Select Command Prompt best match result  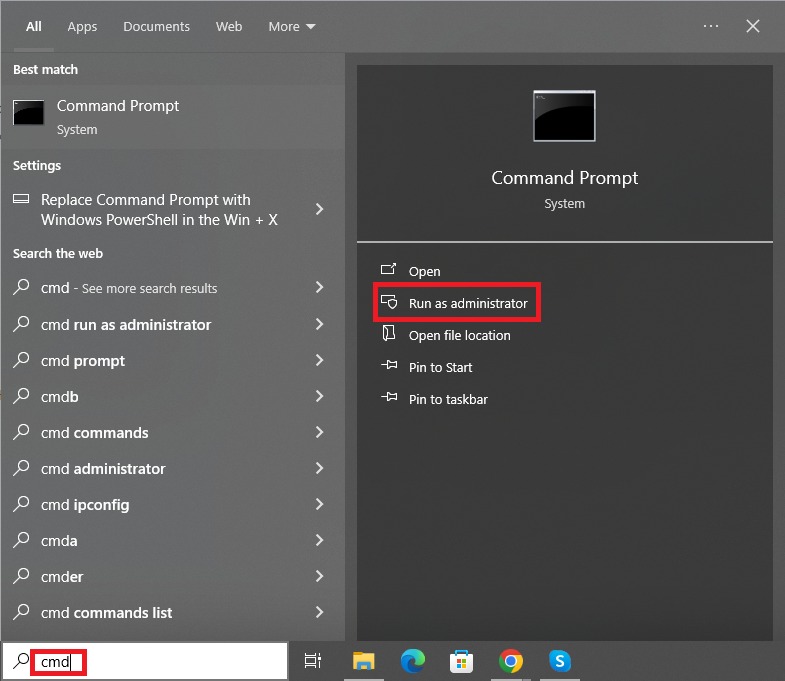[117, 115]
